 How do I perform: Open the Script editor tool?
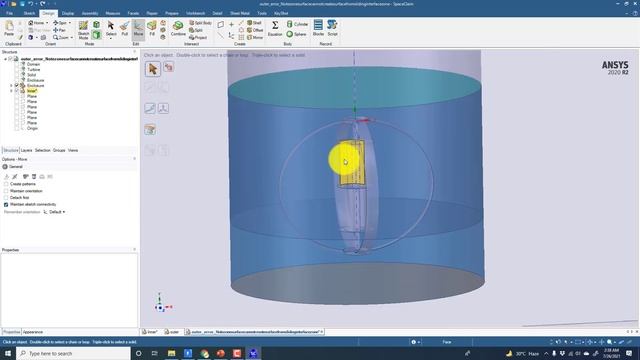(x=332, y=28)
